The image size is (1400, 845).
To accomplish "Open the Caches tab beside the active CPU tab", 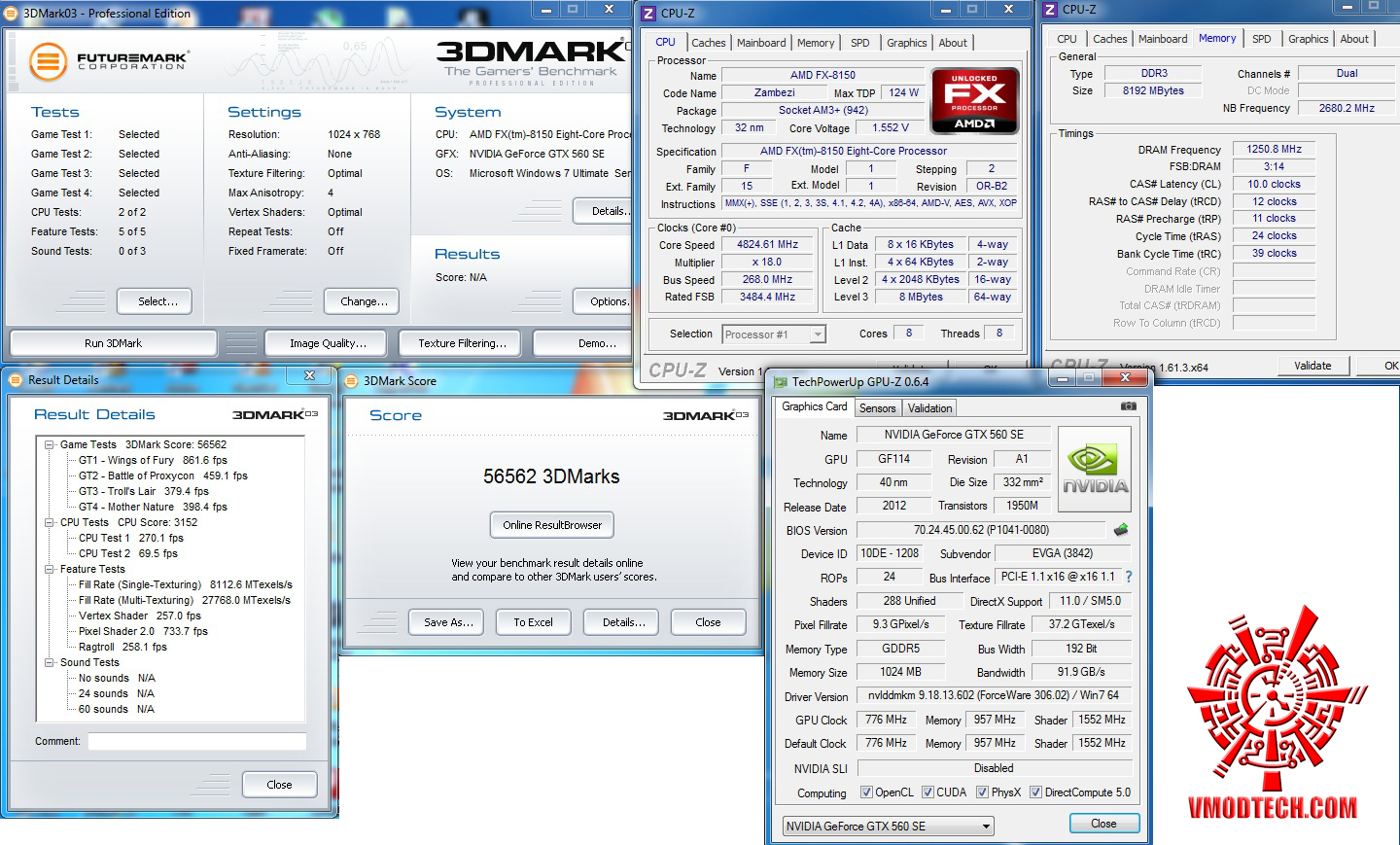I will [709, 43].
